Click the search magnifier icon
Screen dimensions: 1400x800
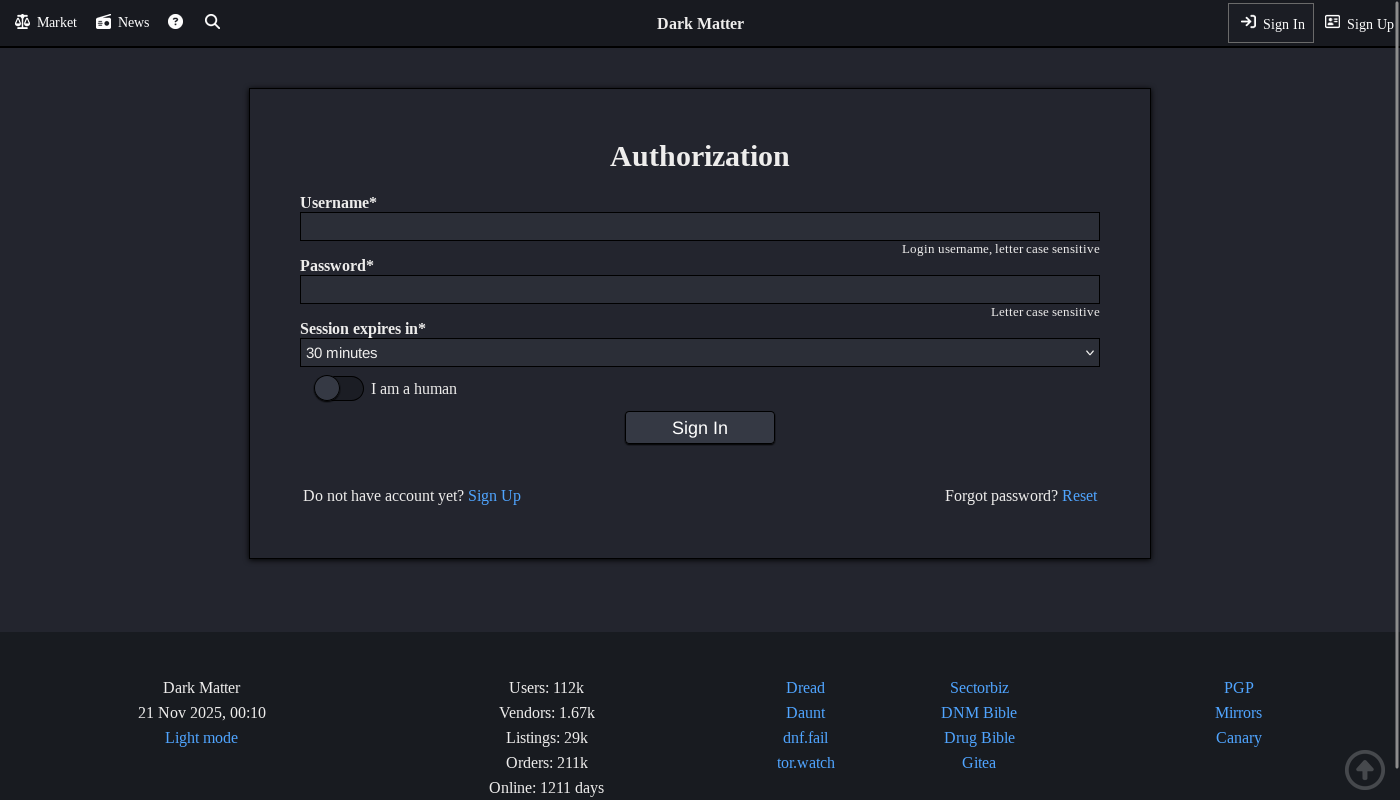point(212,21)
